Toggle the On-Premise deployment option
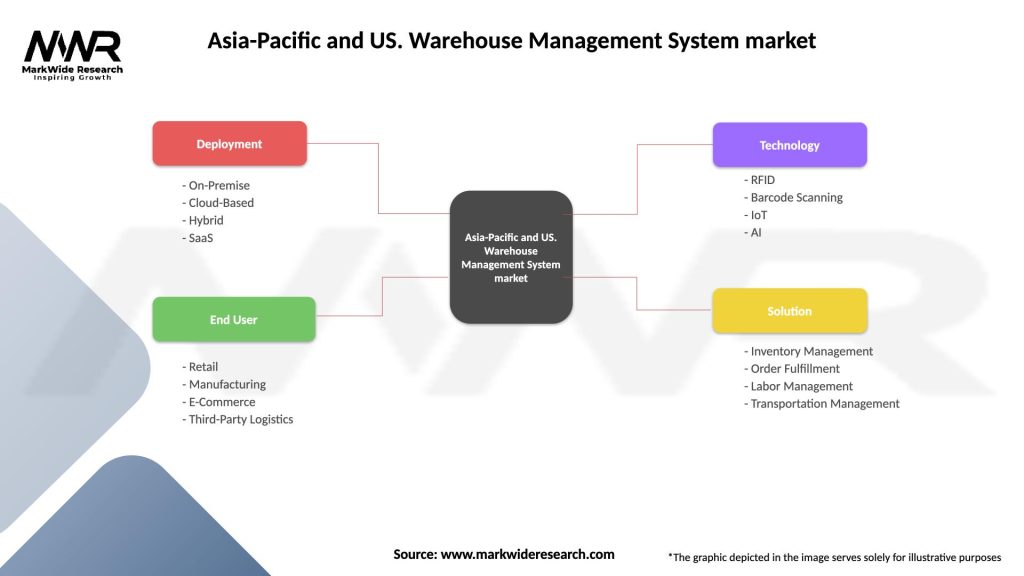The height and width of the screenshot is (576, 1024). click(215, 185)
